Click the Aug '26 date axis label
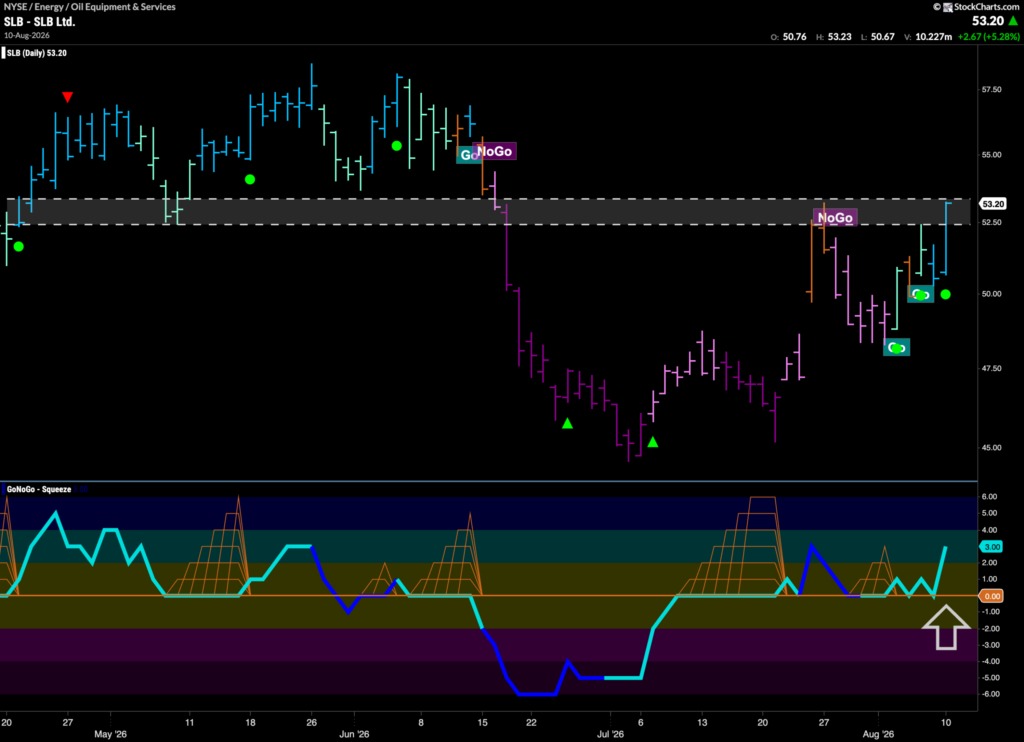 878,734
